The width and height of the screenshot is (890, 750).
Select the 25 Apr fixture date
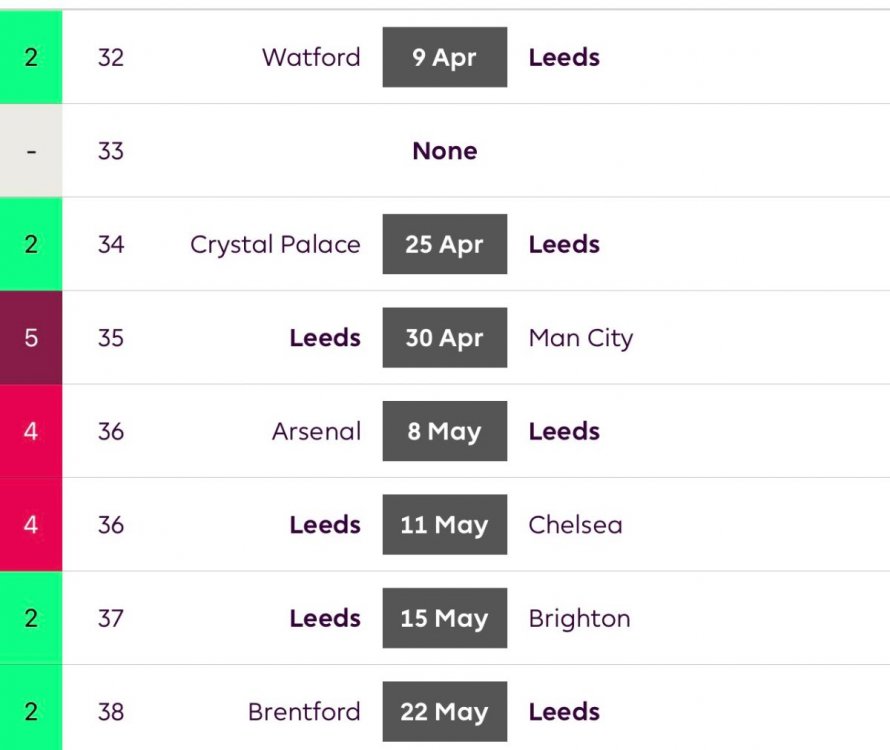pos(444,244)
